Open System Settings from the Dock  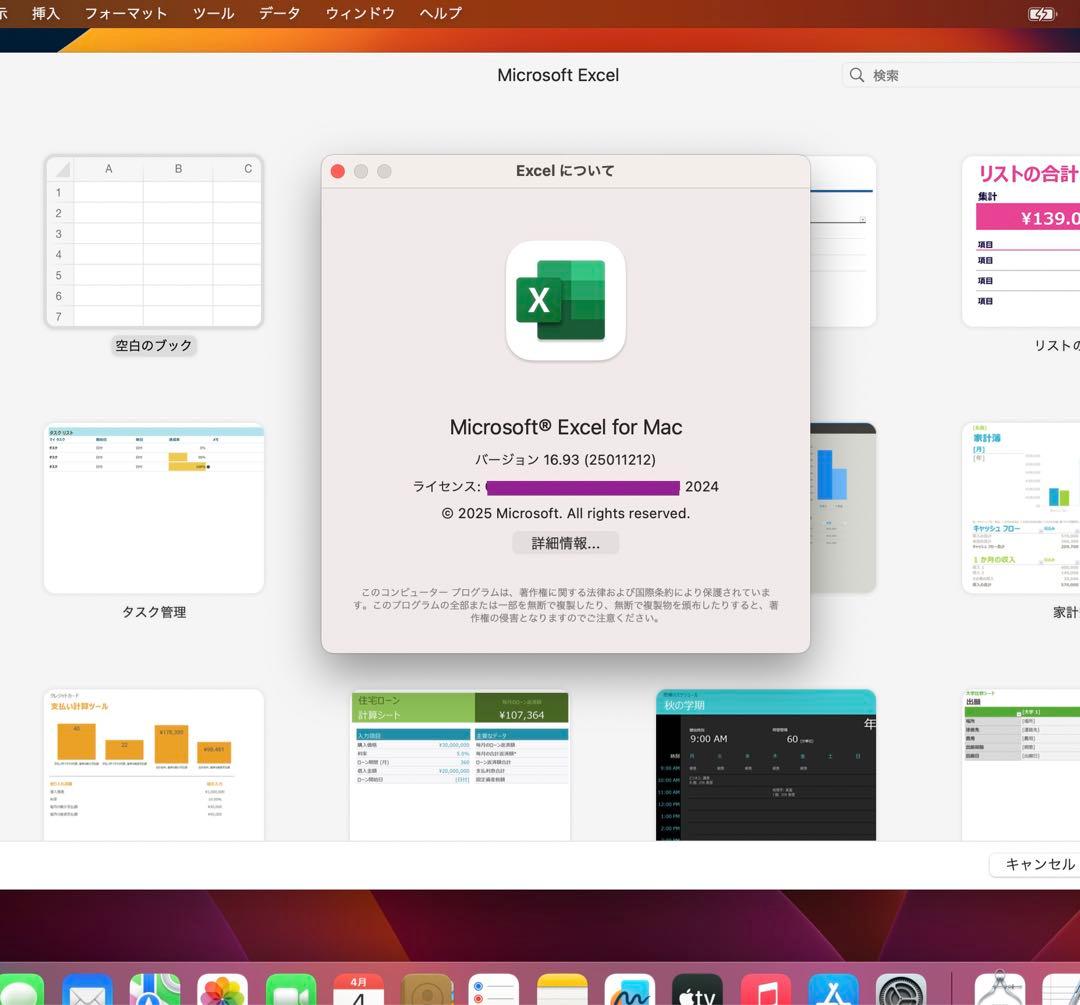click(900, 990)
